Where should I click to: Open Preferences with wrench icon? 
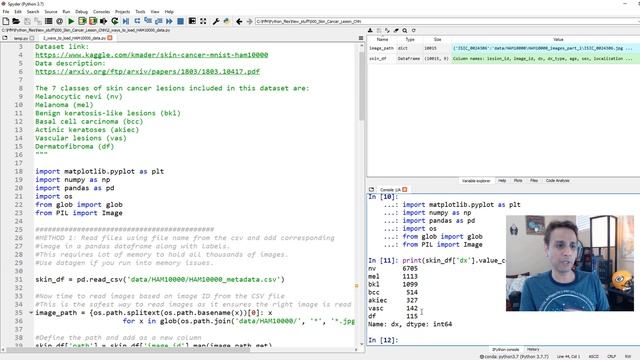tap(216, 21)
